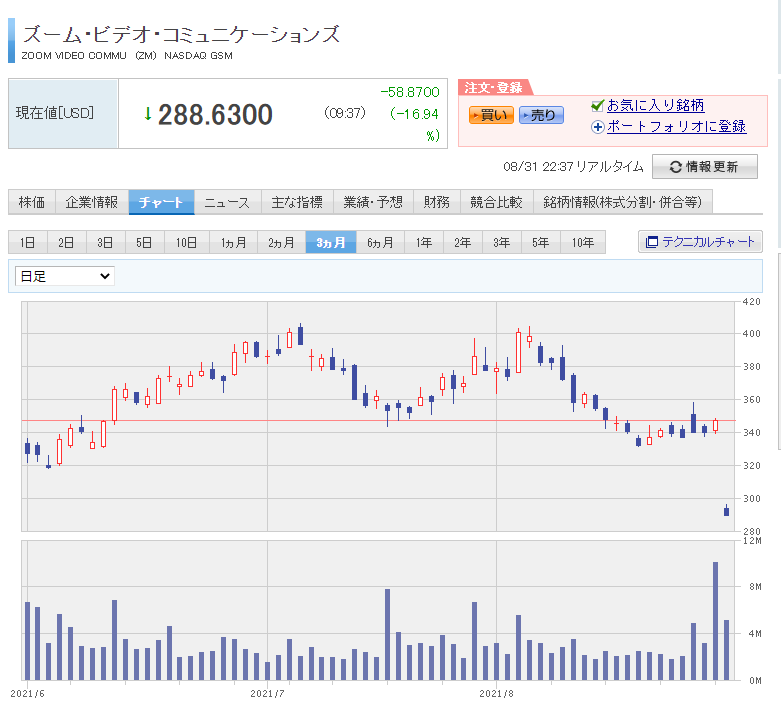Select the チャート tab
781x704 pixels.
point(161,202)
